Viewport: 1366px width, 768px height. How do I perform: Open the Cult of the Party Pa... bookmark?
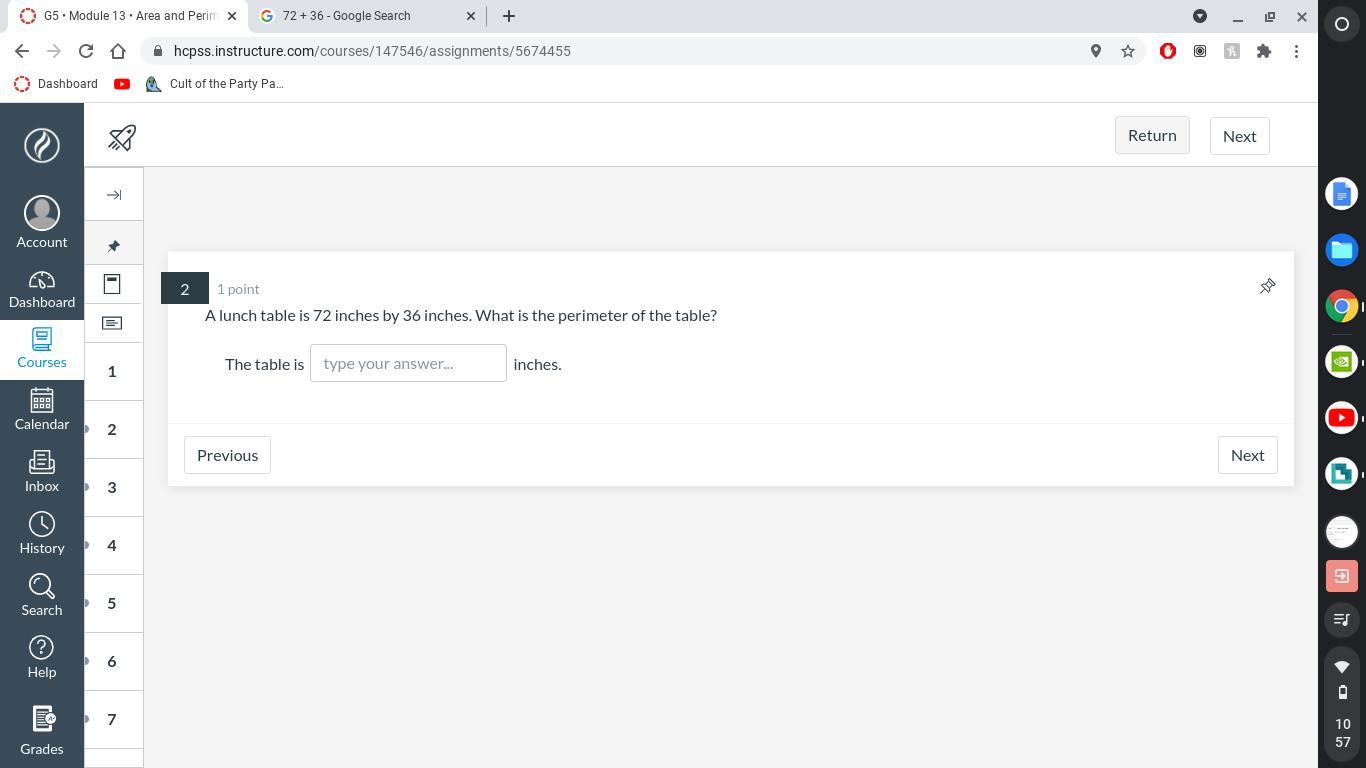(x=215, y=84)
